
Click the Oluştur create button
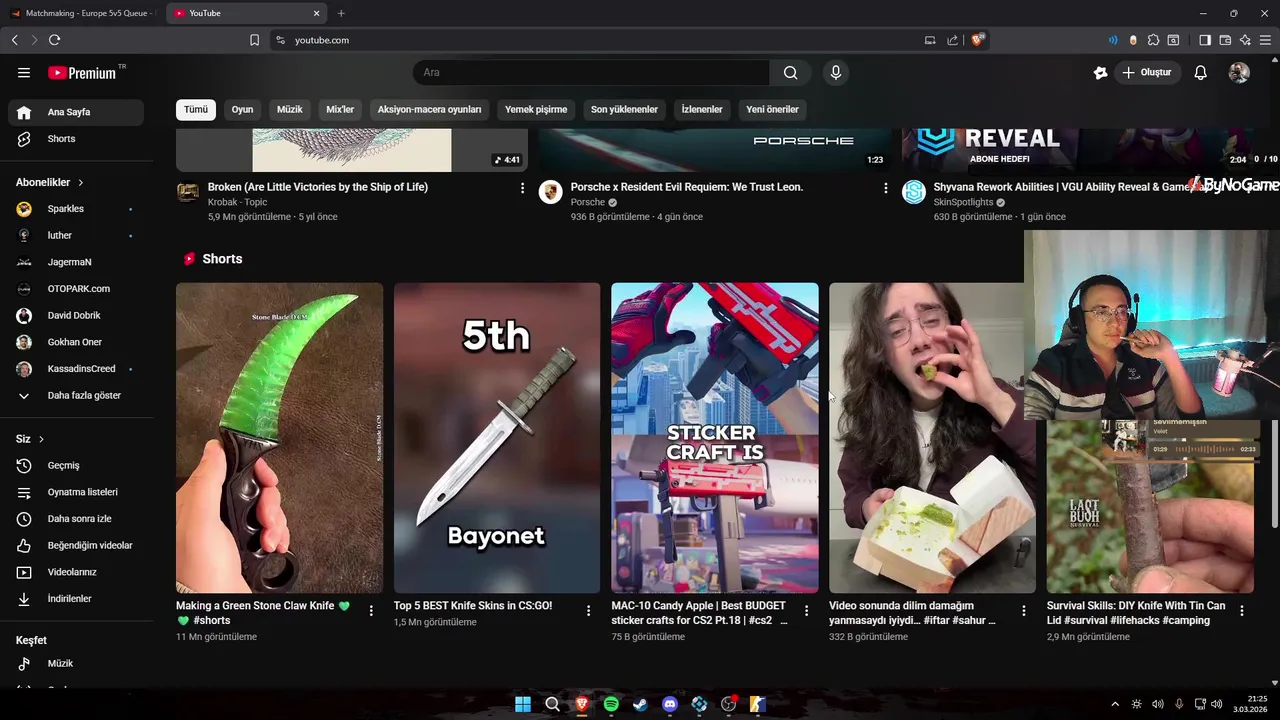pos(1146,72)
